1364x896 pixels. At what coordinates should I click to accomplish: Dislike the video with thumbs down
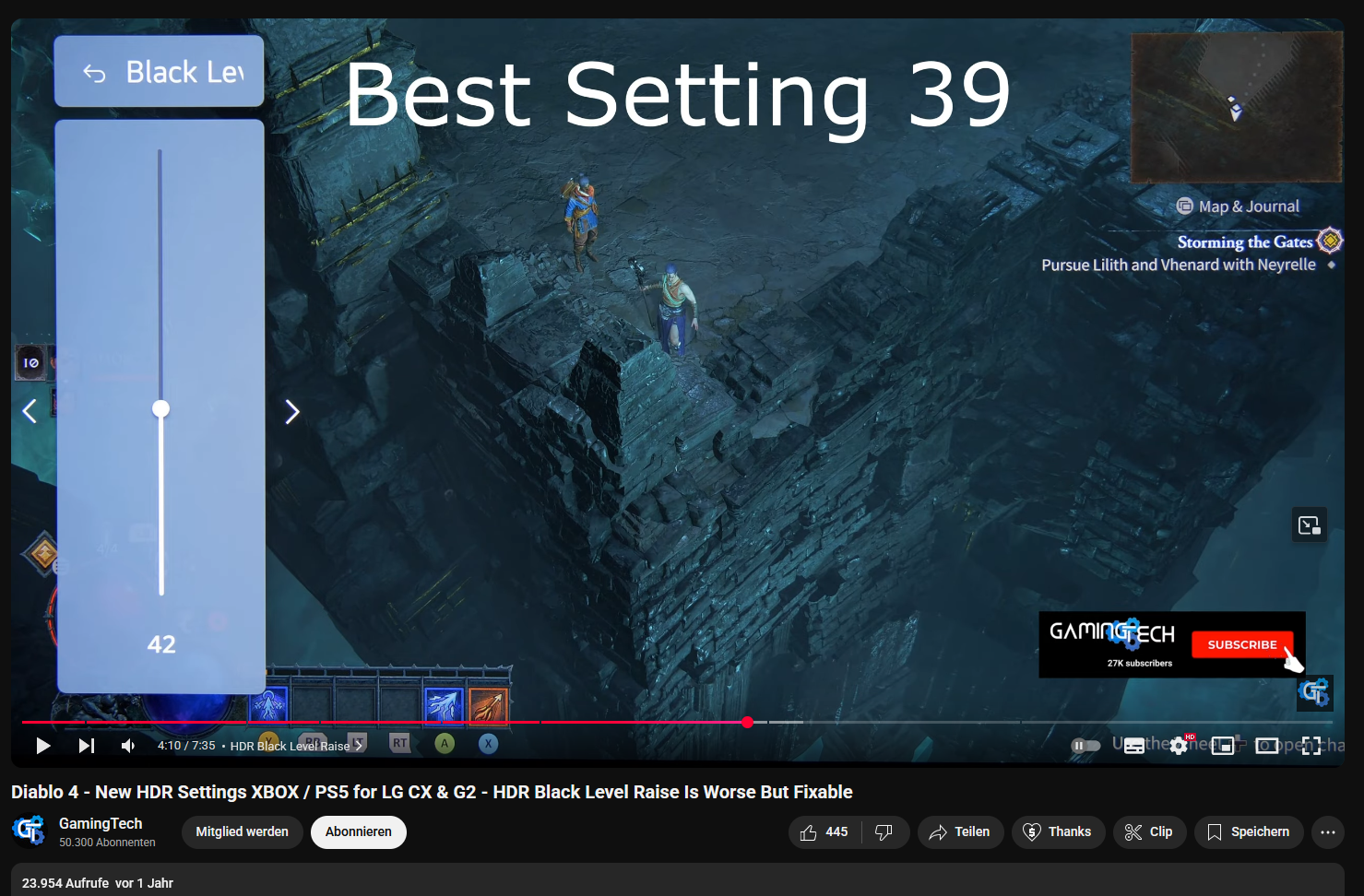(x=884, y=832)
